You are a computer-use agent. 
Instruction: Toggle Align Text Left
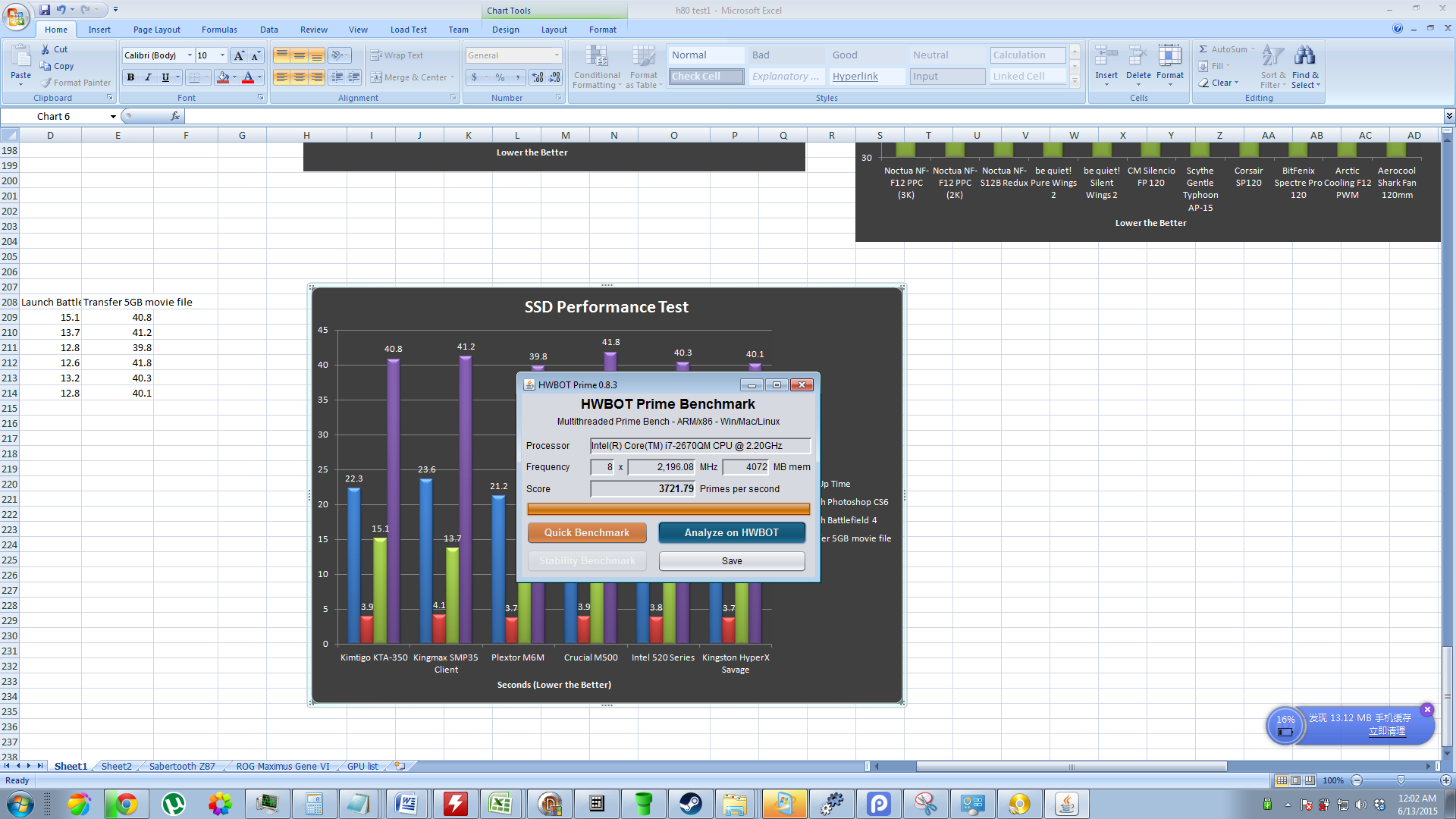pos(281,77)
